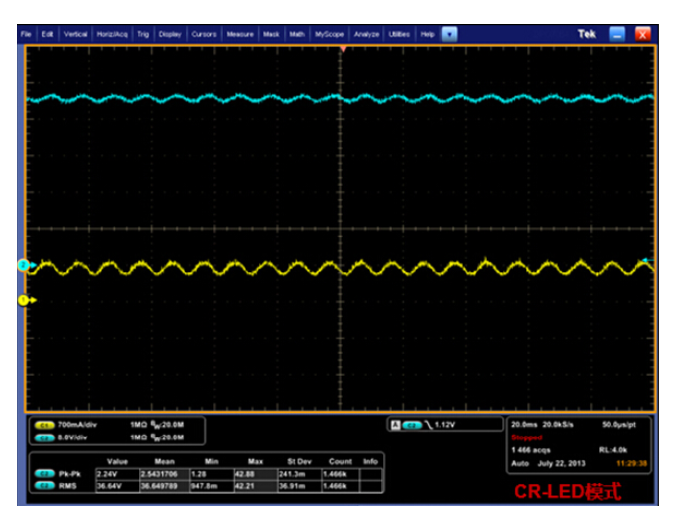Open the Help menu
686x526 pixels.
click(x=427, y=34)
